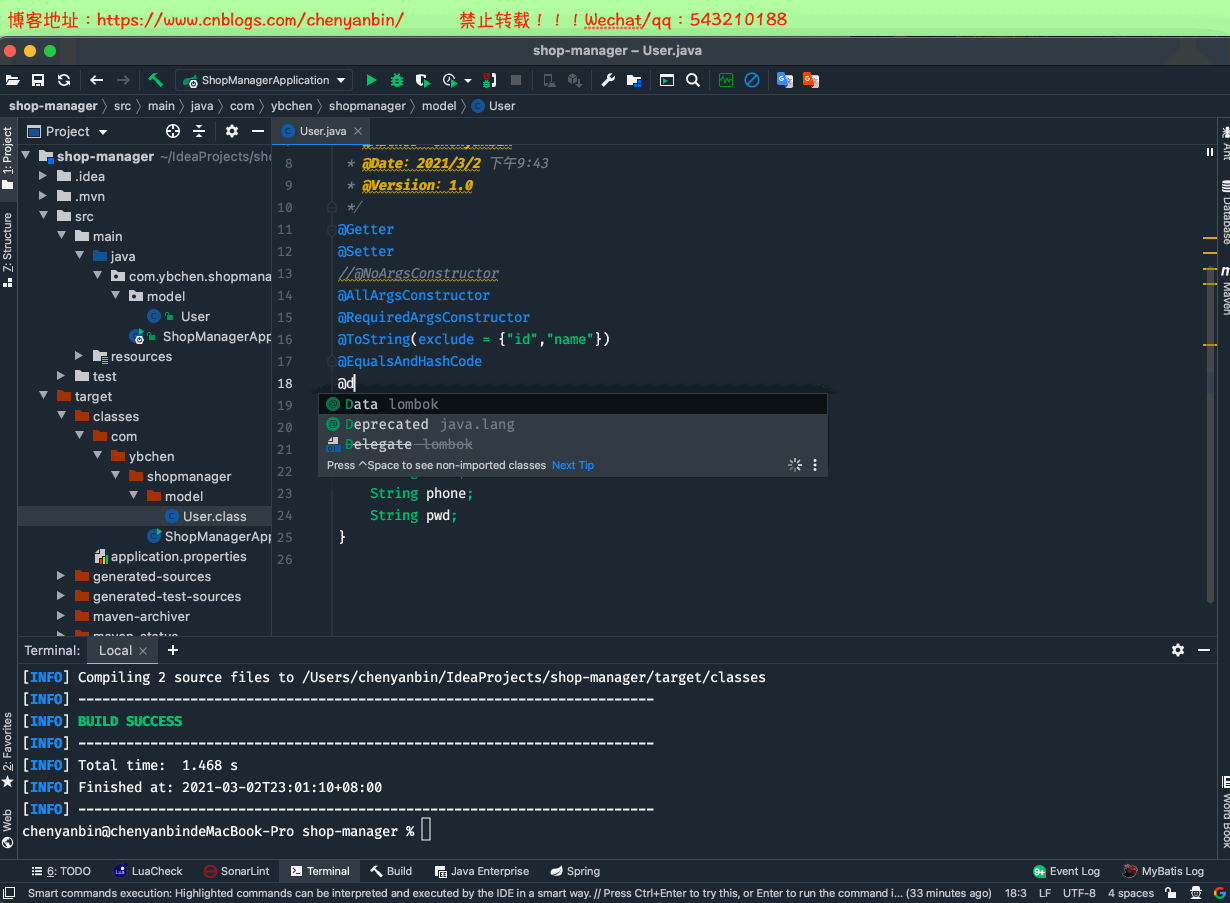Screen dimensions: 1230x903
Task: Reload all from disk with the sync icon
Action: click(62, 80)
